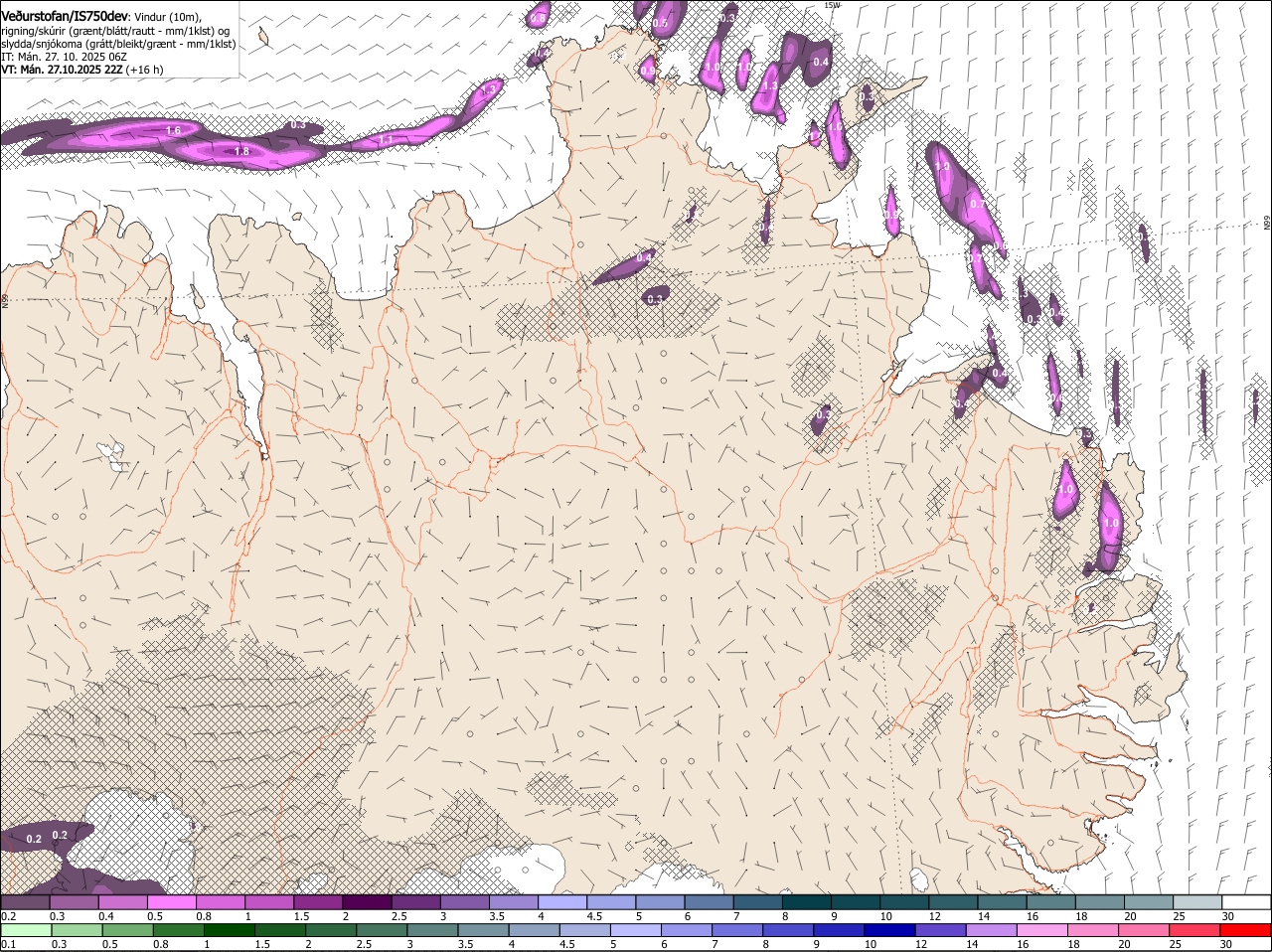Pick the dark green 1 swatch on rain scale

pyautogui.click(x=229, y=930)
